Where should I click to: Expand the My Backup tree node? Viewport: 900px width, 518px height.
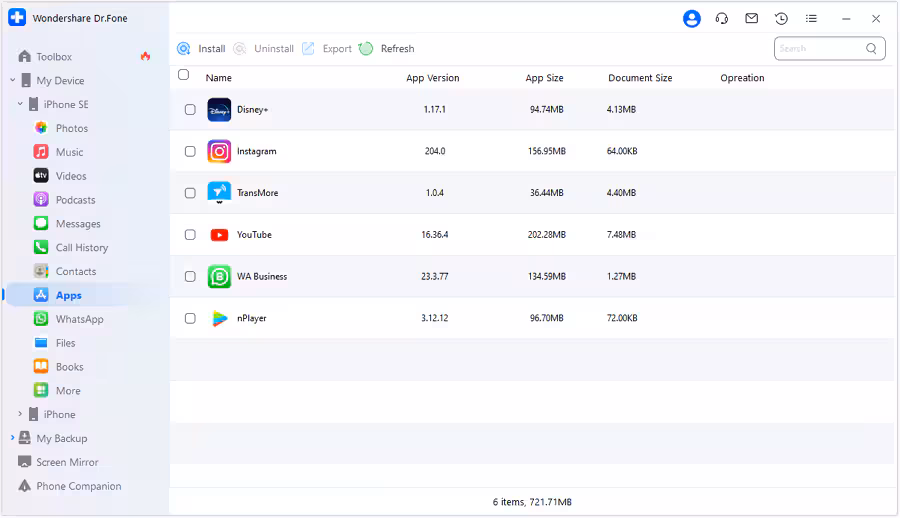point(13,438)
